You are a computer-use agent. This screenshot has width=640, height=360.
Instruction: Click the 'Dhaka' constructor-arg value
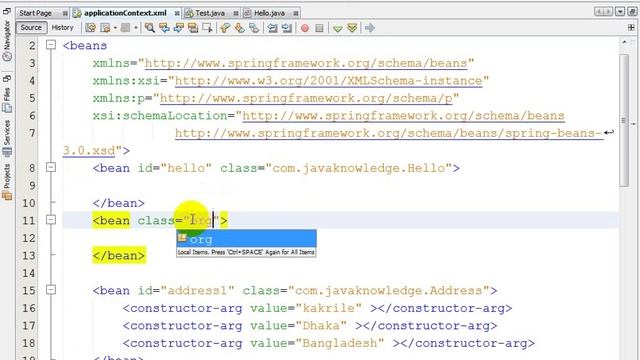tap(321, 326)
